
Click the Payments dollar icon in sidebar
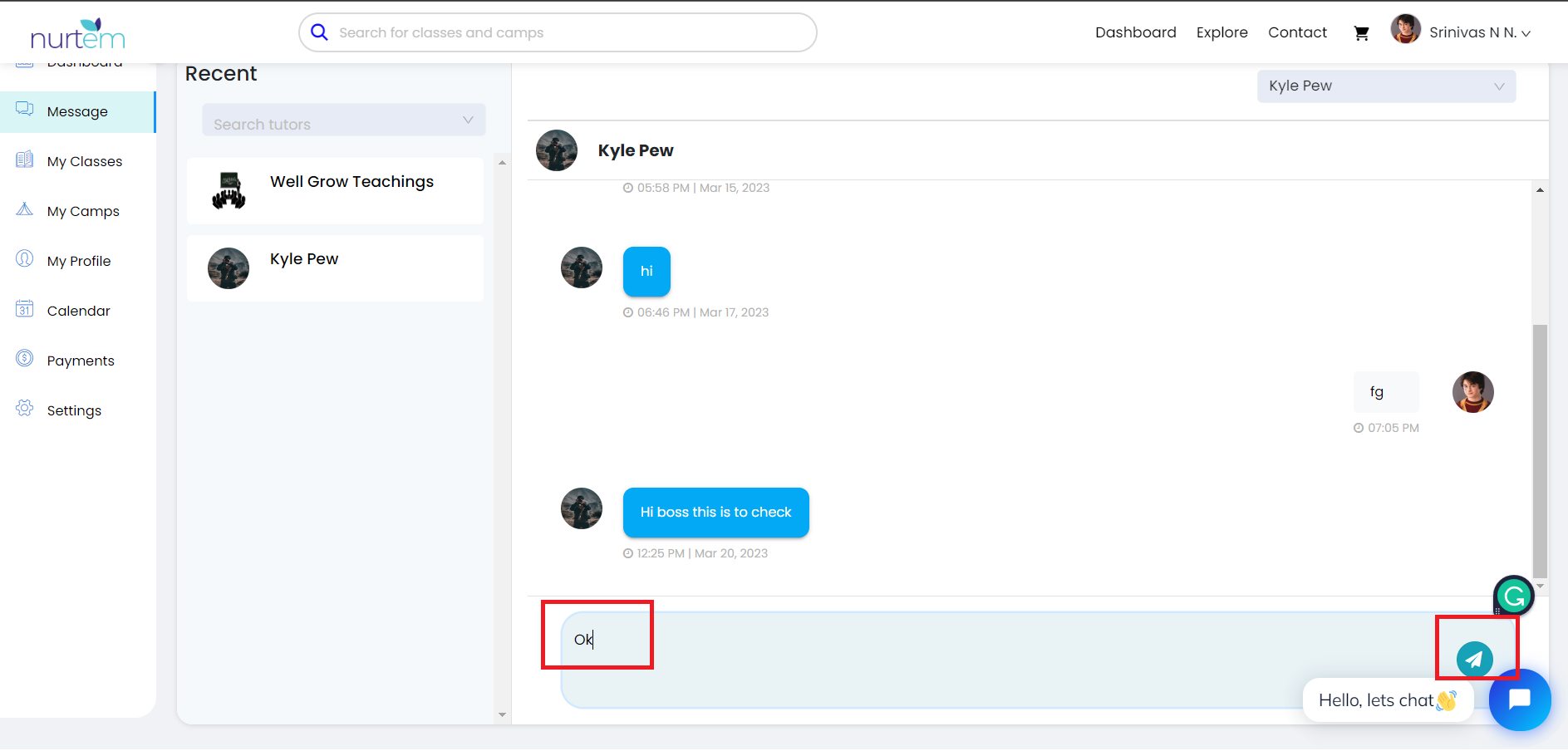[x=25, y=359]
